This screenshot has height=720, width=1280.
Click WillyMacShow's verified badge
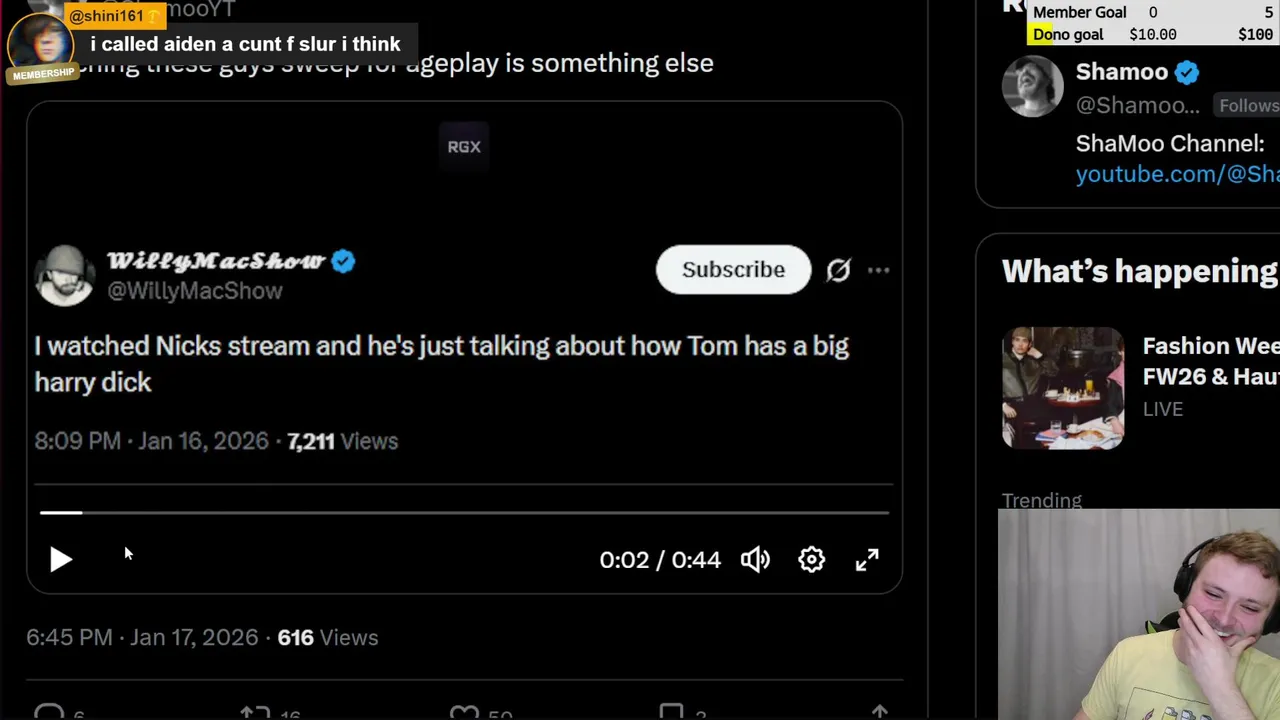point(343,262)
